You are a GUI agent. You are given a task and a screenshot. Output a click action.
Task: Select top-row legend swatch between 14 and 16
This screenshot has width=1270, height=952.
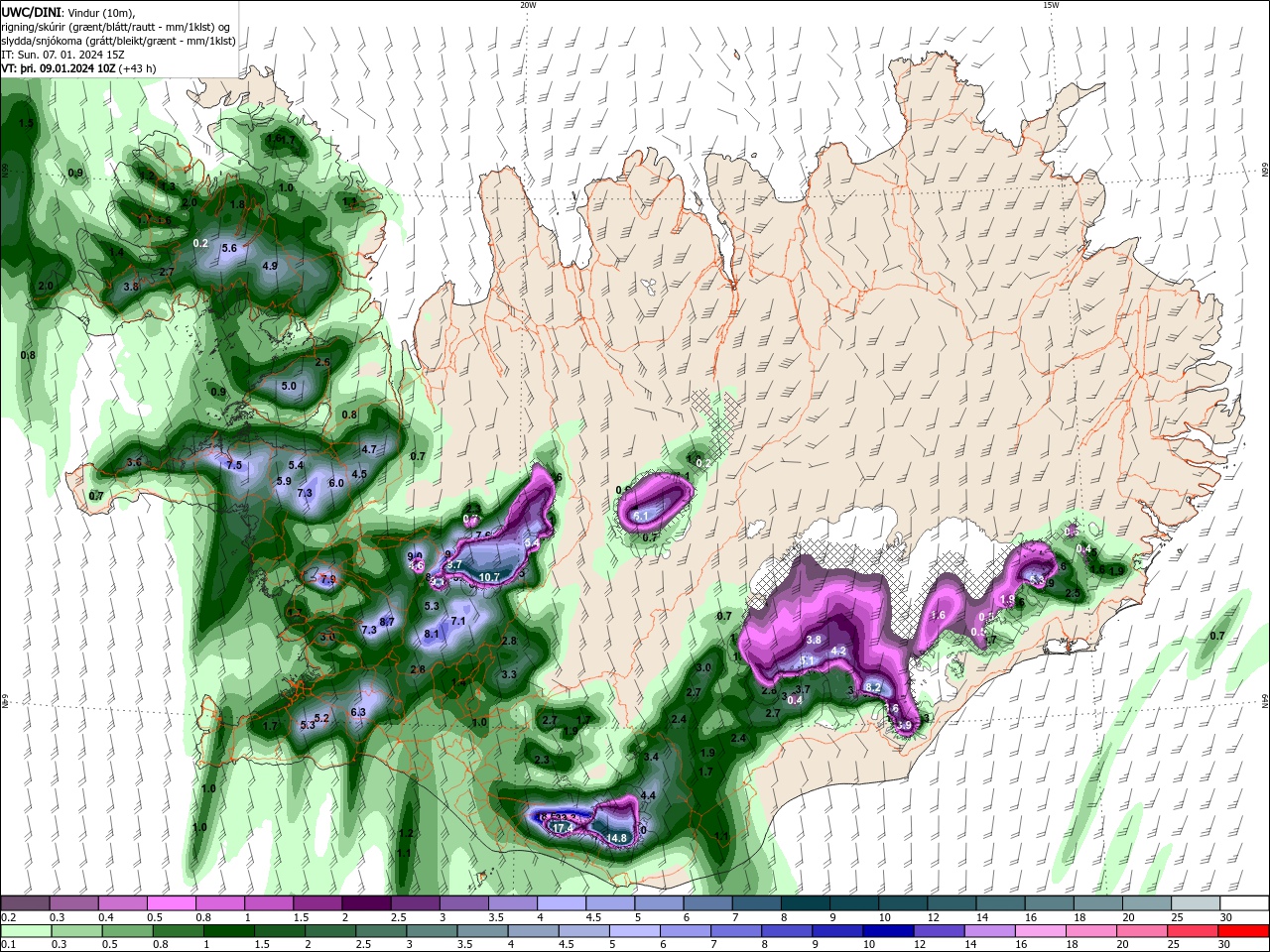1001,903
